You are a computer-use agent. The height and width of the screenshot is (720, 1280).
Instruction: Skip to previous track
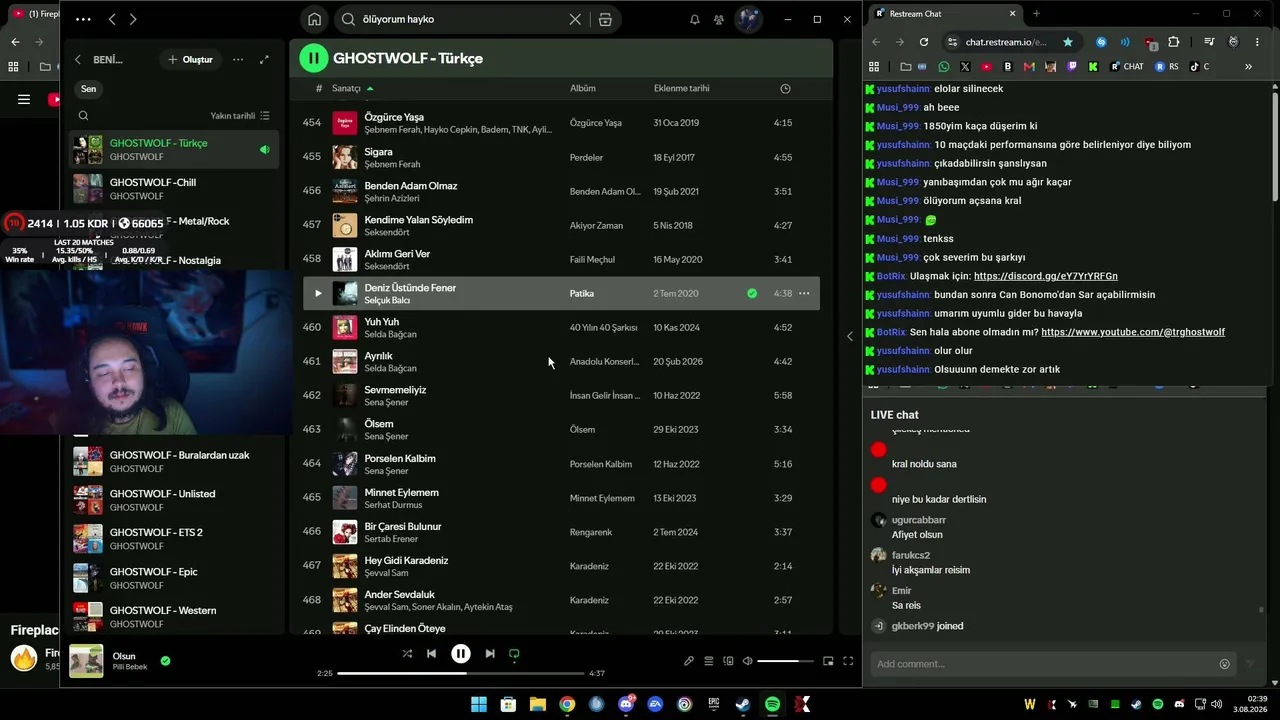tap(431, 654)
